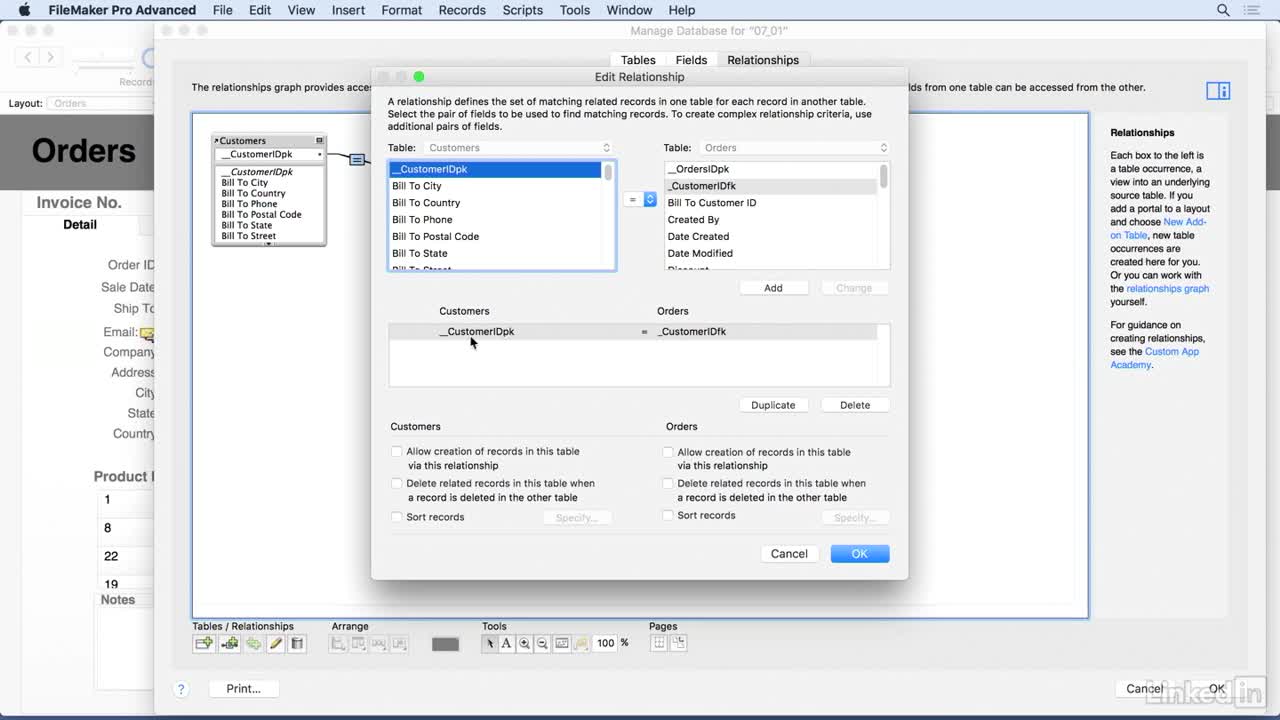1280x720 pixels.
Task: Click the OK button in Edit Relationship
Action: point(859,554)
